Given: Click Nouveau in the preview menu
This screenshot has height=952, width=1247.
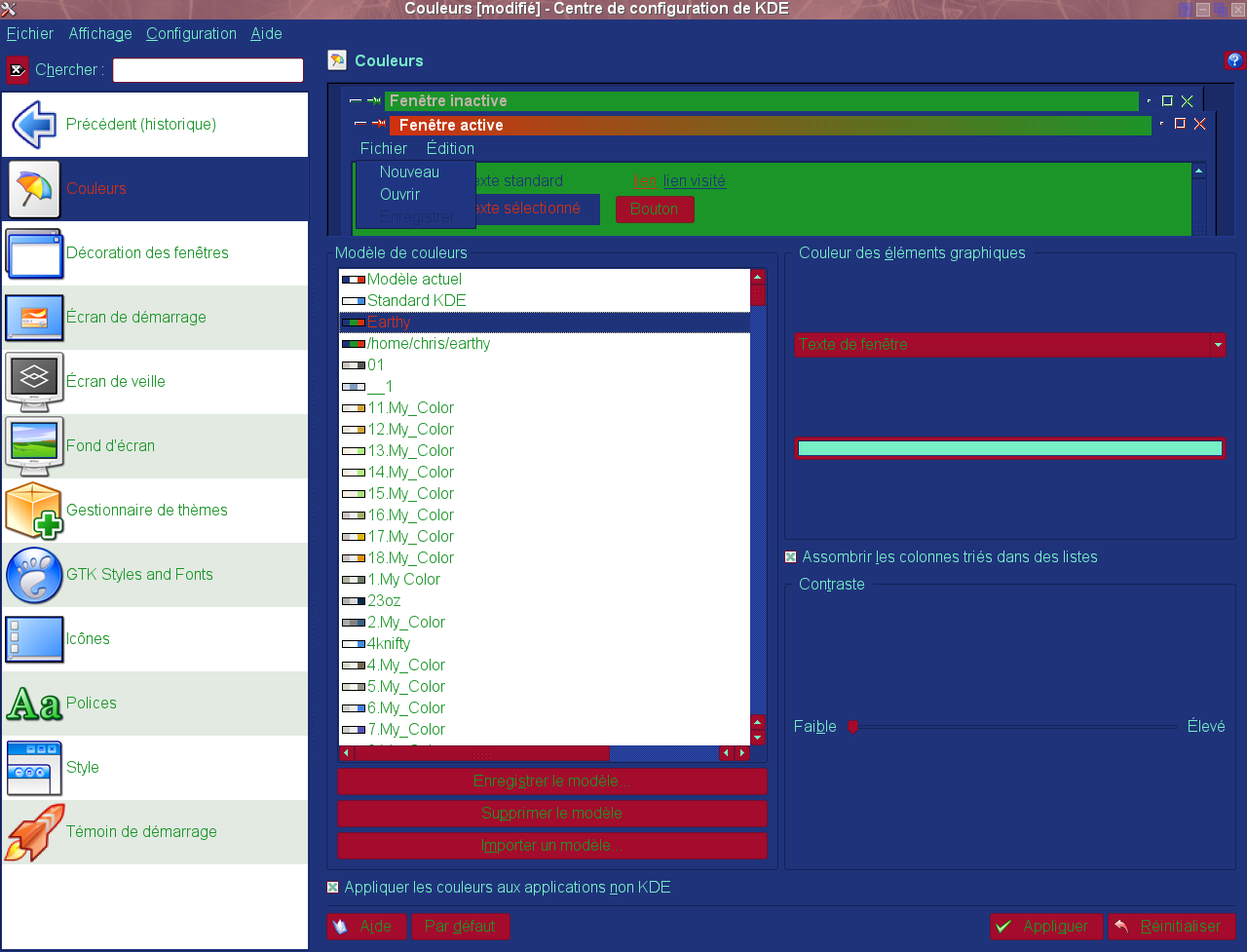Looking at the screenshot, I should 409,172.
